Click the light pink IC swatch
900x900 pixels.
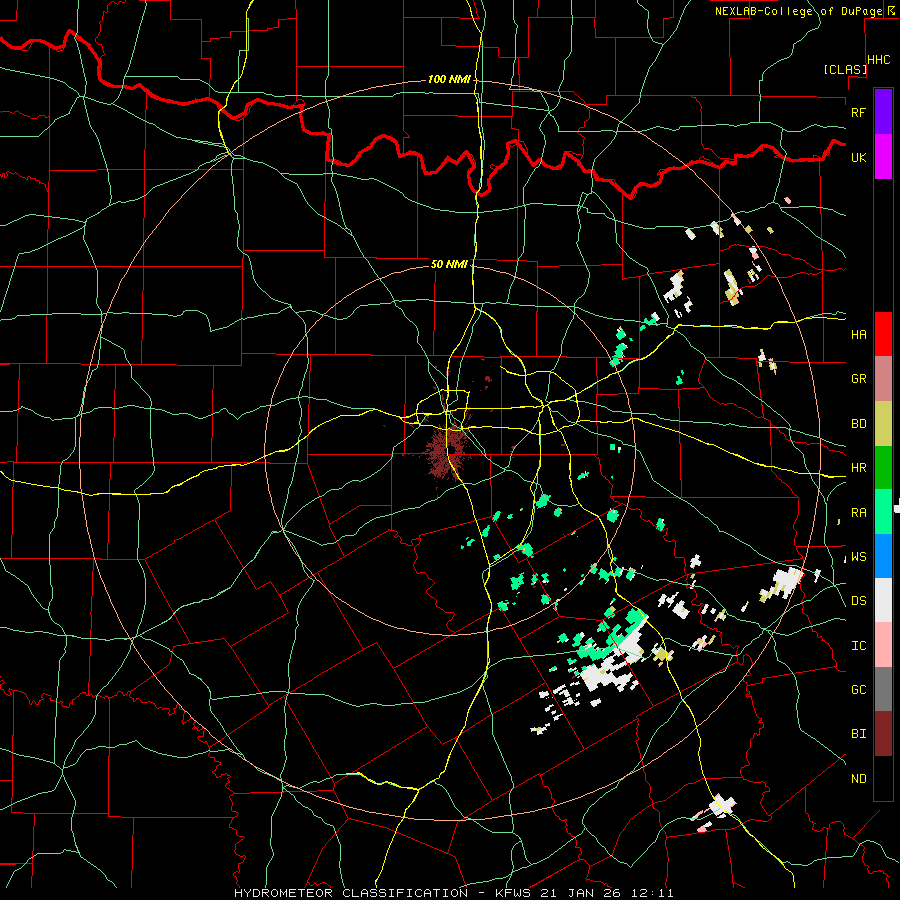(x=883, y=645)
